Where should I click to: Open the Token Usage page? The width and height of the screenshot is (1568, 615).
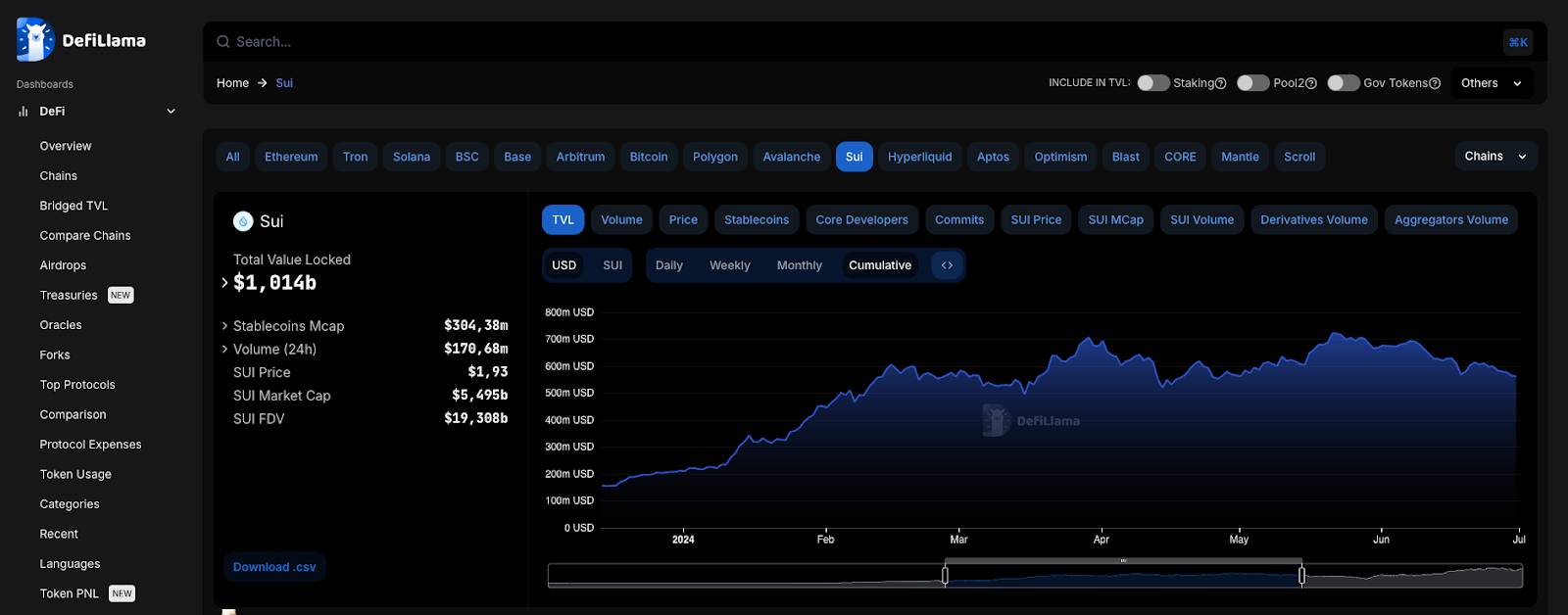click(75, 474)
